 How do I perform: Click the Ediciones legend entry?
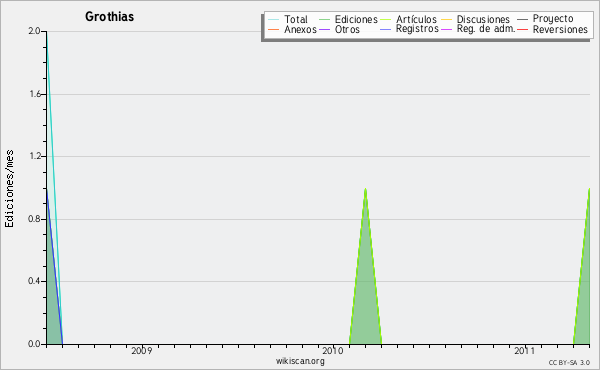point(348,19)
